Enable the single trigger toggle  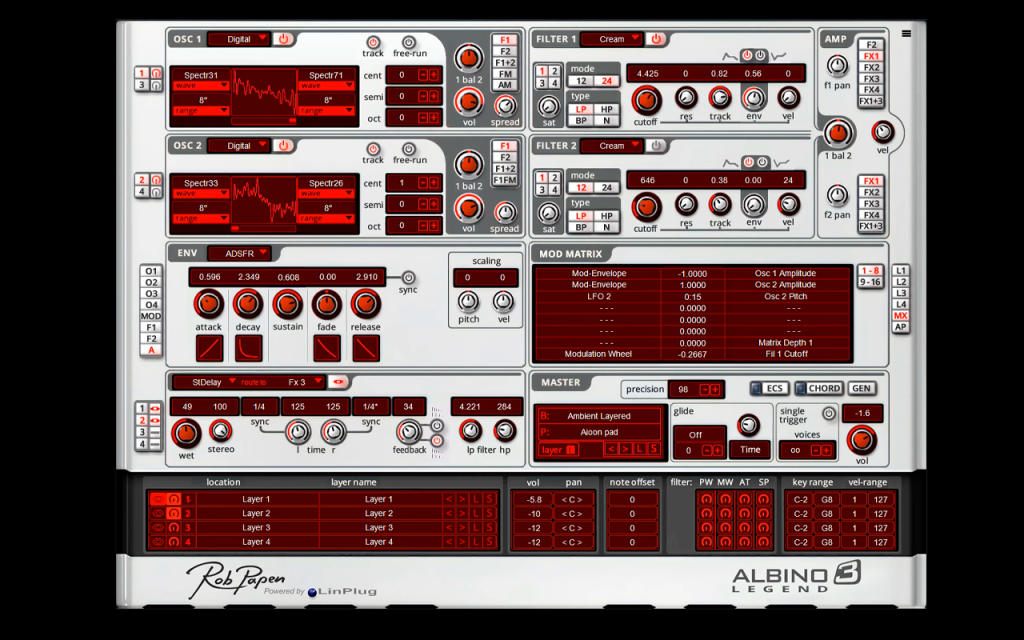828,413
